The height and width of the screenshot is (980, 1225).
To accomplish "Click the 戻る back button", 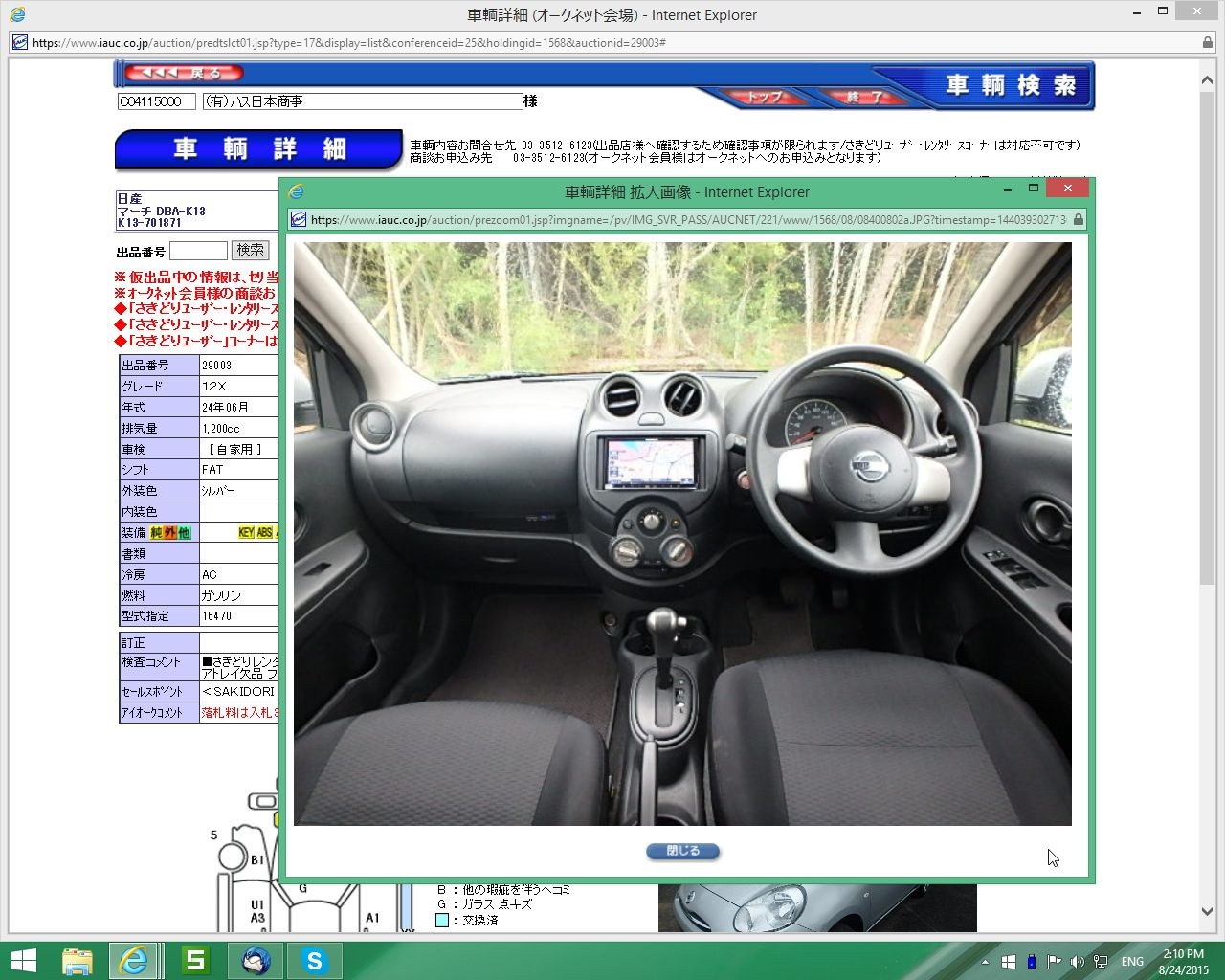I will 185,73.
